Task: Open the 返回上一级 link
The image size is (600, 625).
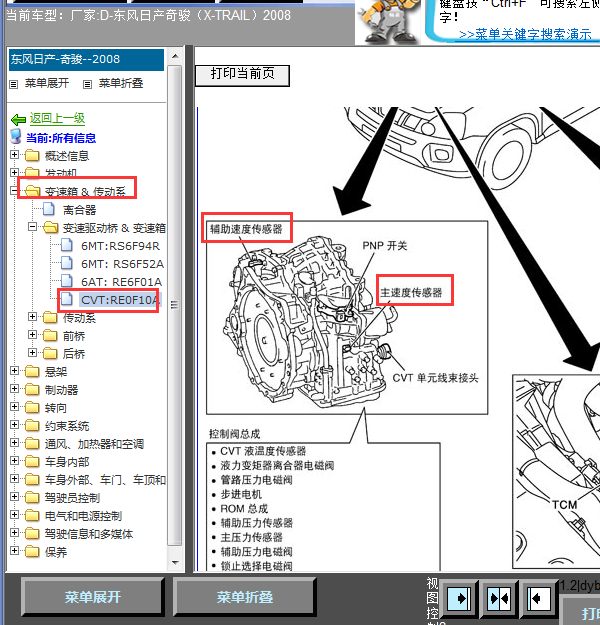Action: [57, 118]
